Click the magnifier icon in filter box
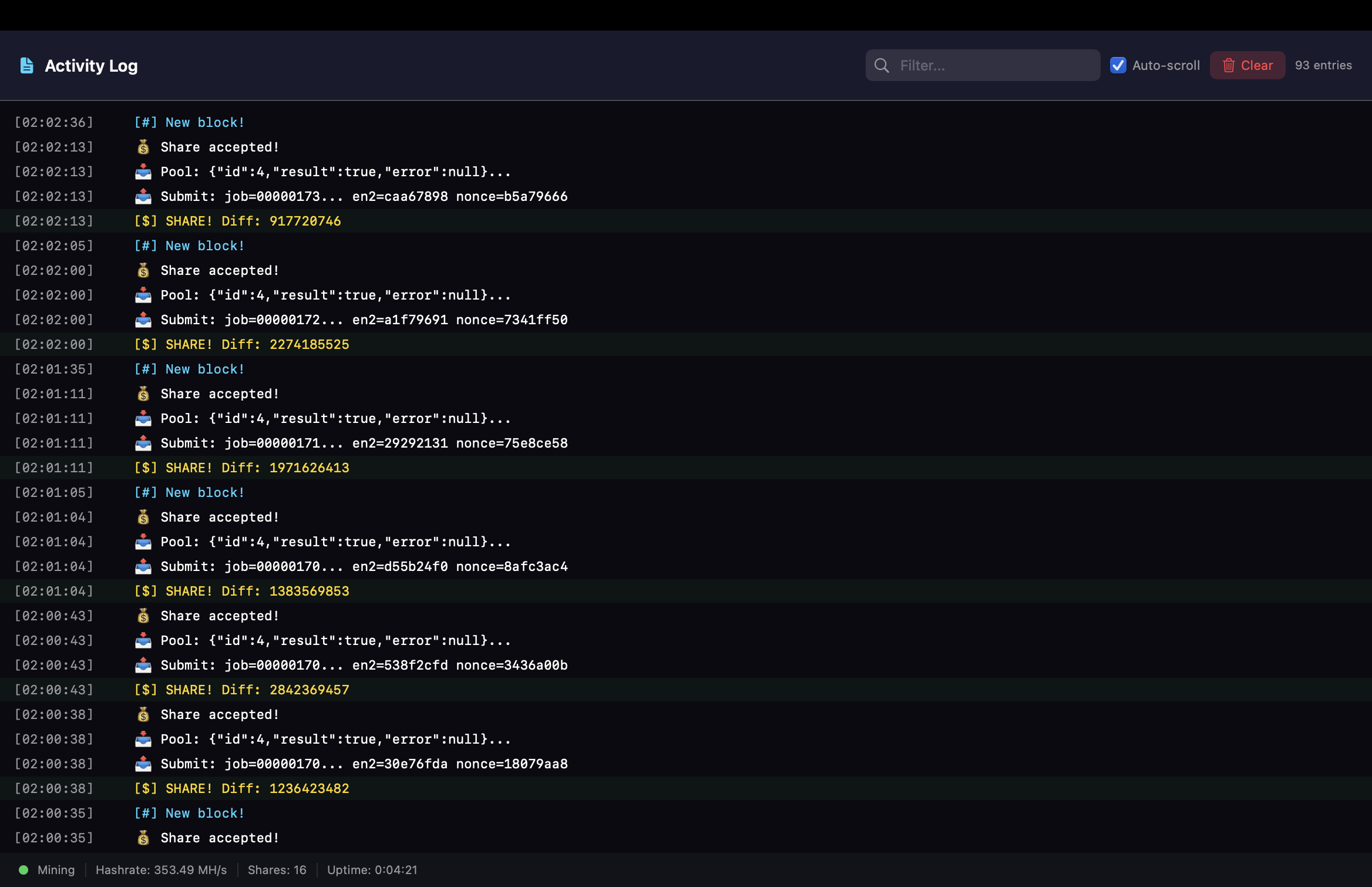The width and height of the screenshot is (1372, 887). coord(881,65)
